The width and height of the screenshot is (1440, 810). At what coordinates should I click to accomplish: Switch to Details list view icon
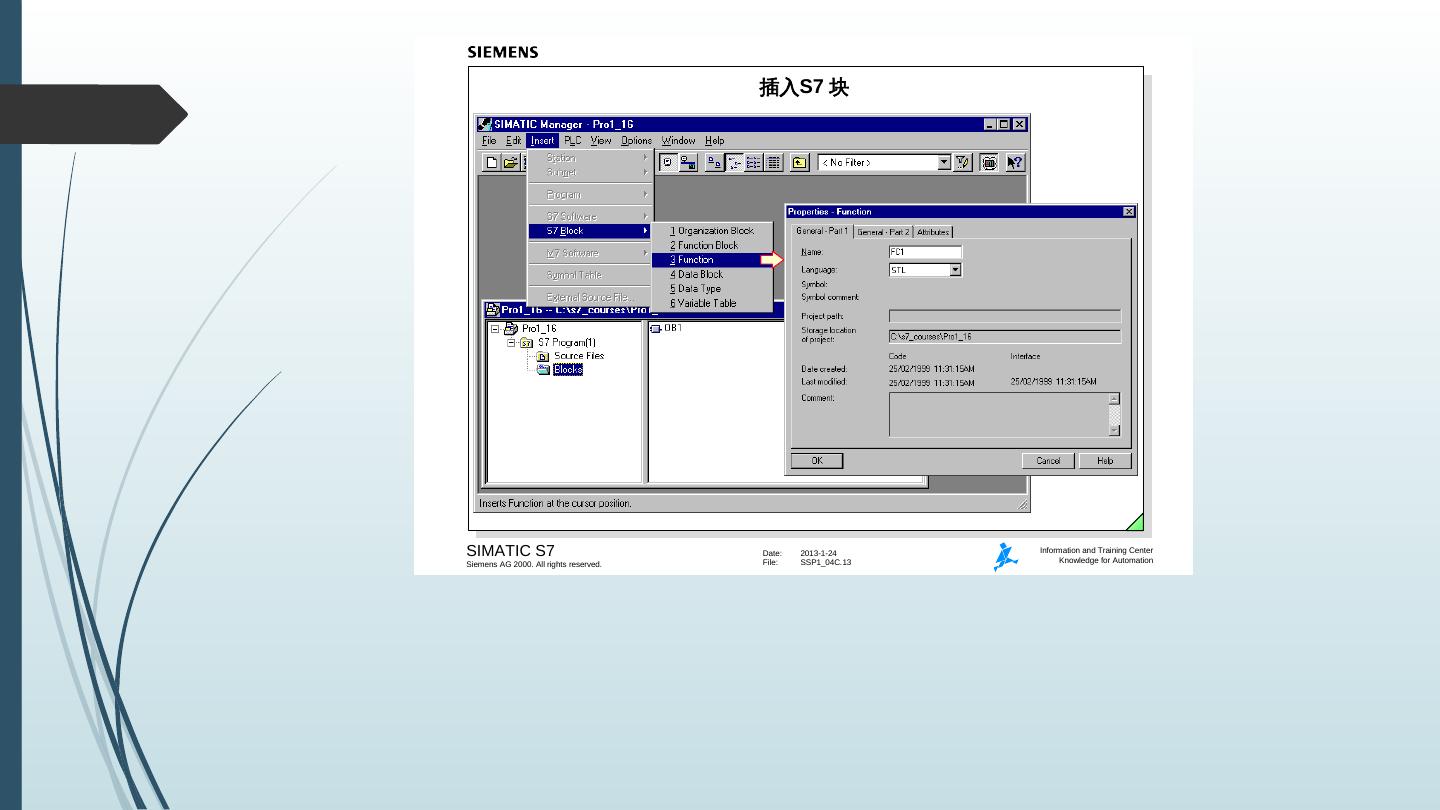[x=772, y=163]
